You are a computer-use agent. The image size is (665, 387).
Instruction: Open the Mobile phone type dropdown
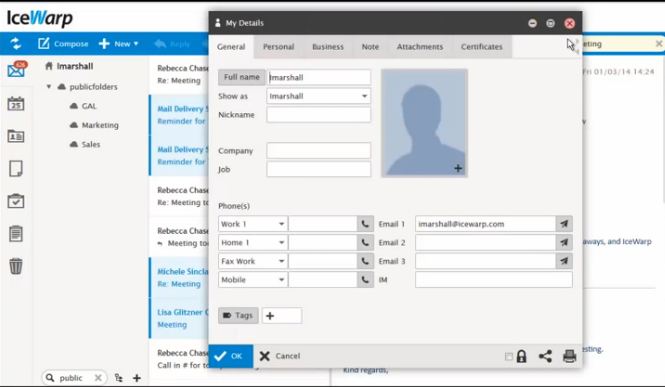click(253, 280)
